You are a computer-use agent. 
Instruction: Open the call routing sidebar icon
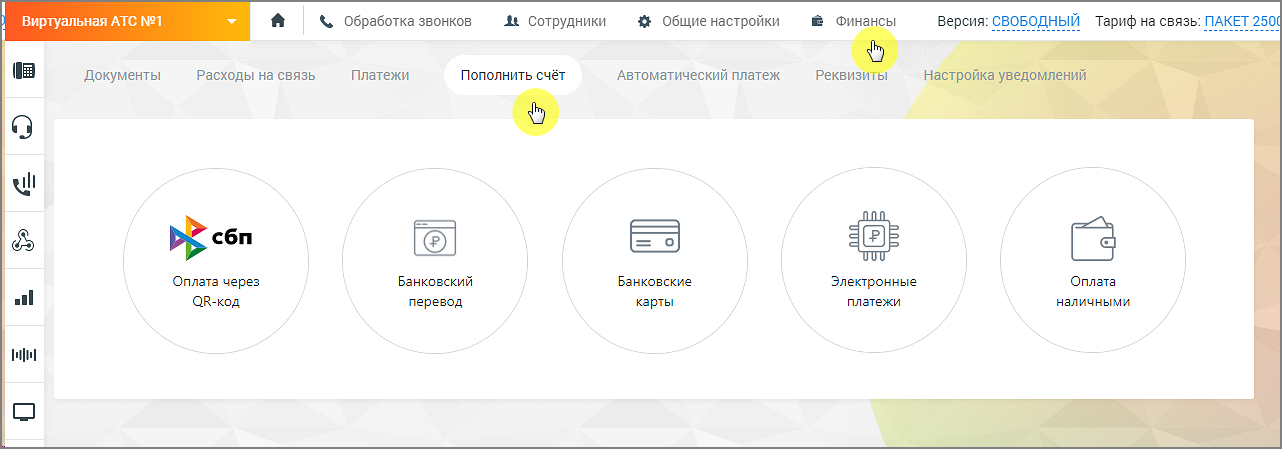click(x=23, y=184)
